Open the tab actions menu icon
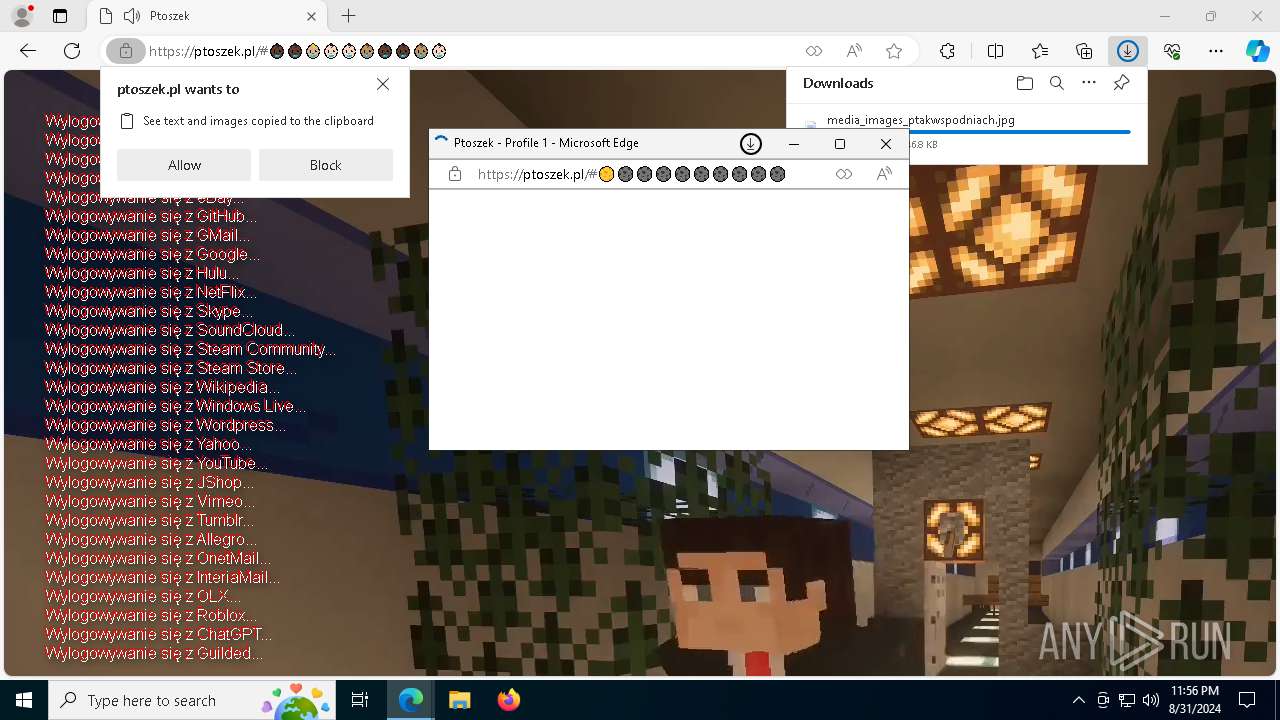 pos(60,16)
